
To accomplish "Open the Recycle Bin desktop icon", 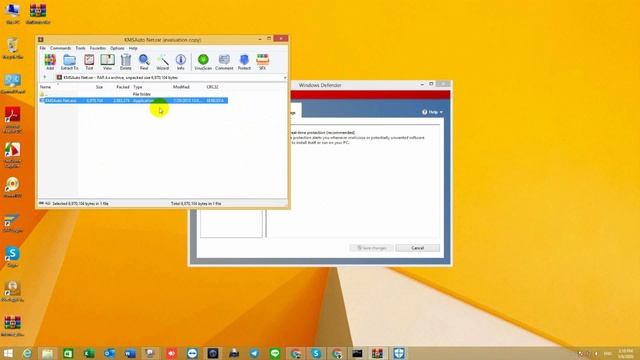I will (13, 49).
